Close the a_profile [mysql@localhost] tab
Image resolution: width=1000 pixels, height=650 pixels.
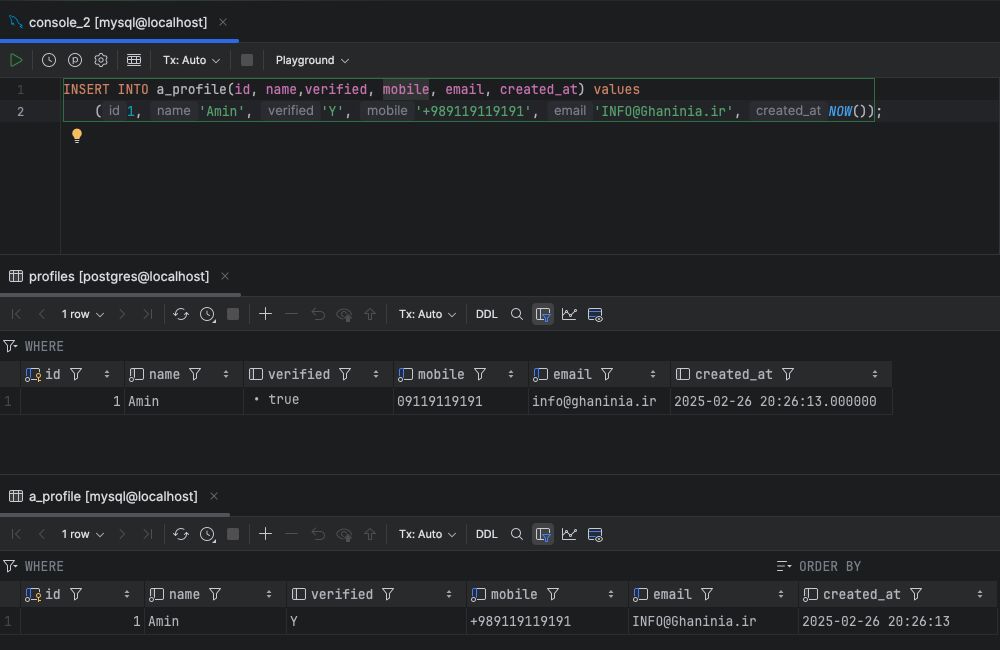tap(214, 496)
